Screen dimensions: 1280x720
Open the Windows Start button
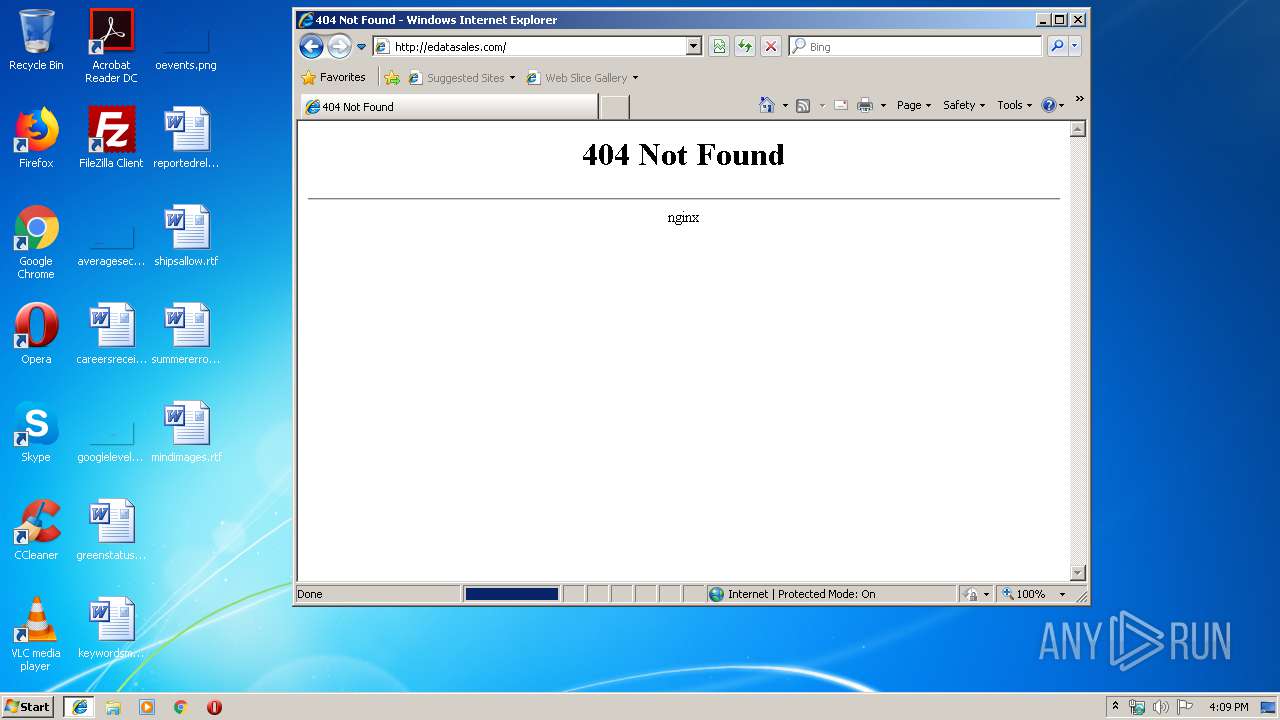28,706
